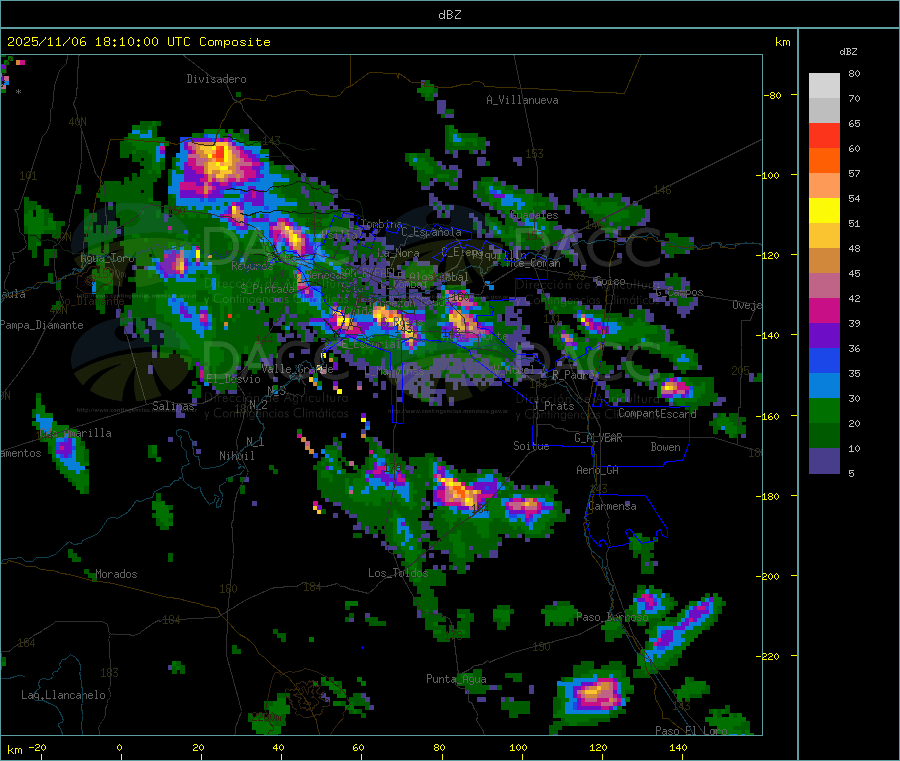This screenshot has width=900, height=761.
Task: Click the 'Nihuil' location label
Action: [x=236, y=456]
